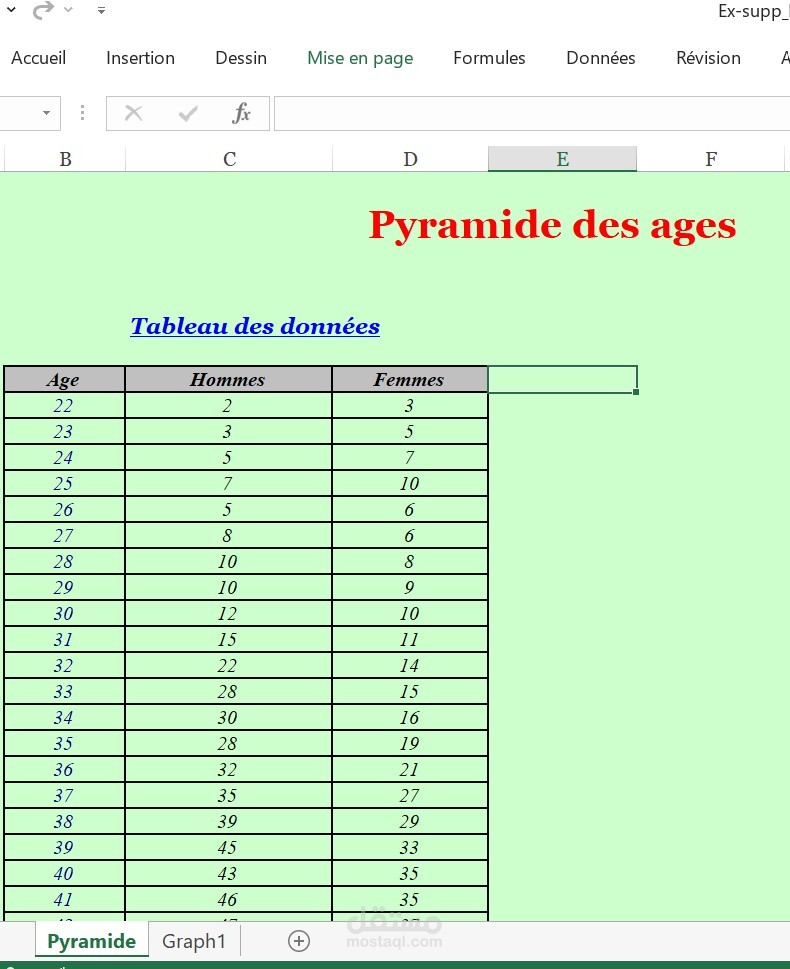The height and width of the screenshot is (969, 790).
Task: Select column E header
Action: tap(563, 159)
